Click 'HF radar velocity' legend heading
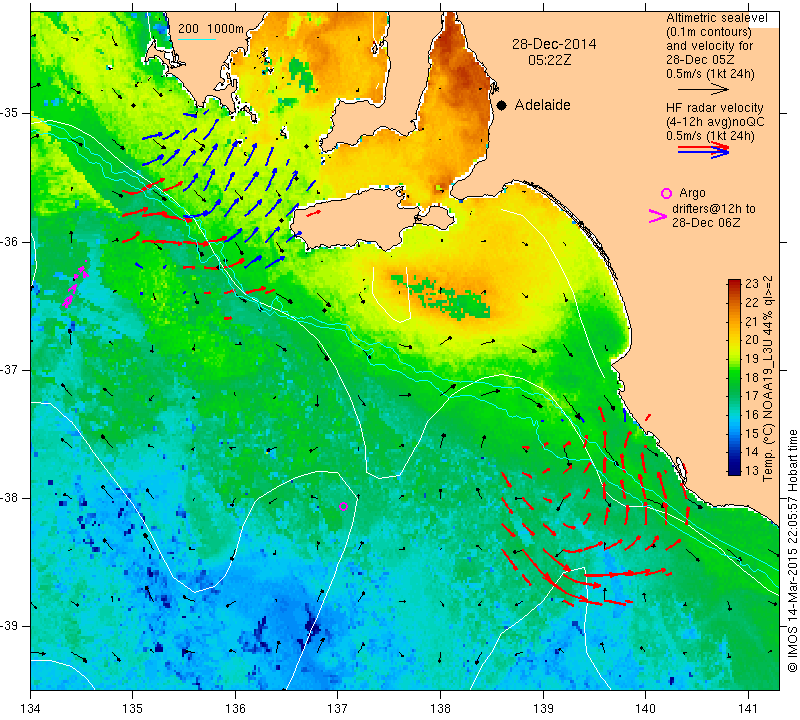The height and width of the screenshot is (720, 800). click(714, 108)
